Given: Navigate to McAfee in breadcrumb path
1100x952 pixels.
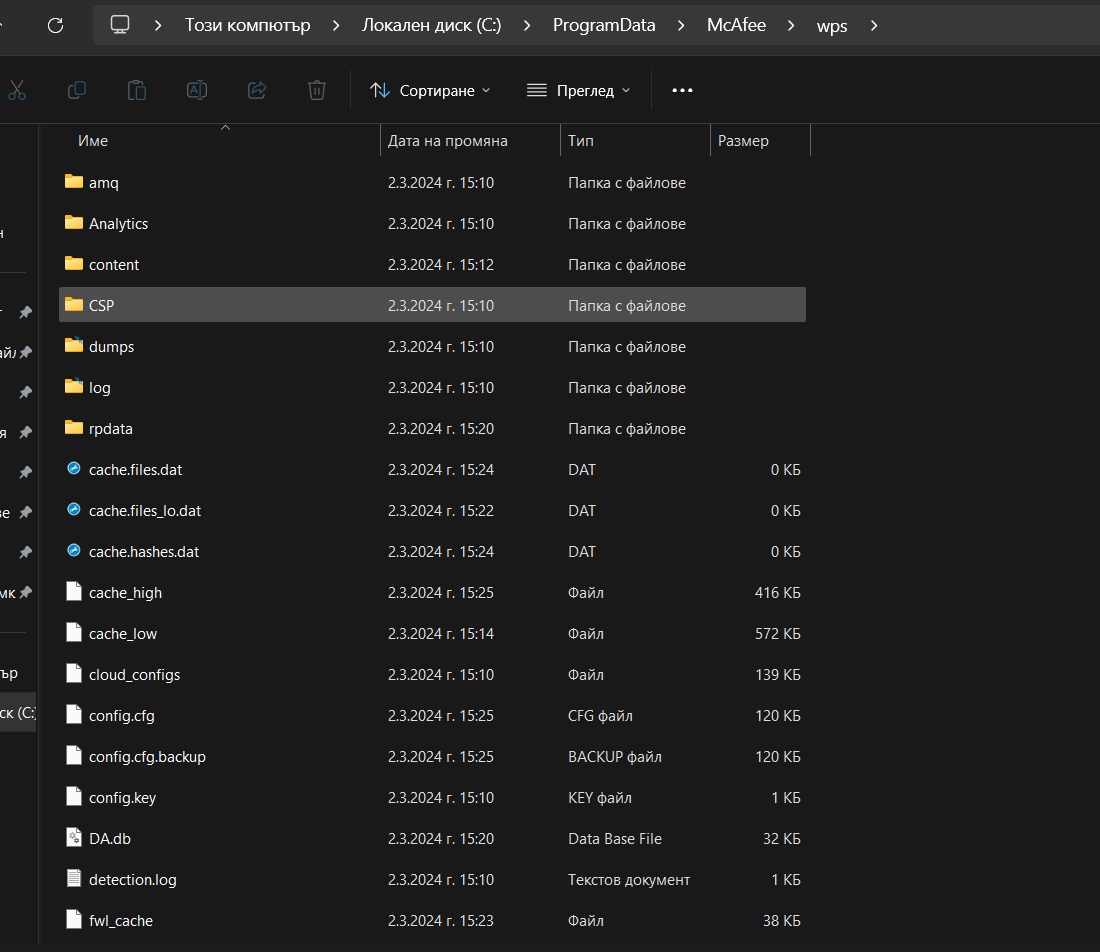Looking at the screenshot, I should (736, 25).
